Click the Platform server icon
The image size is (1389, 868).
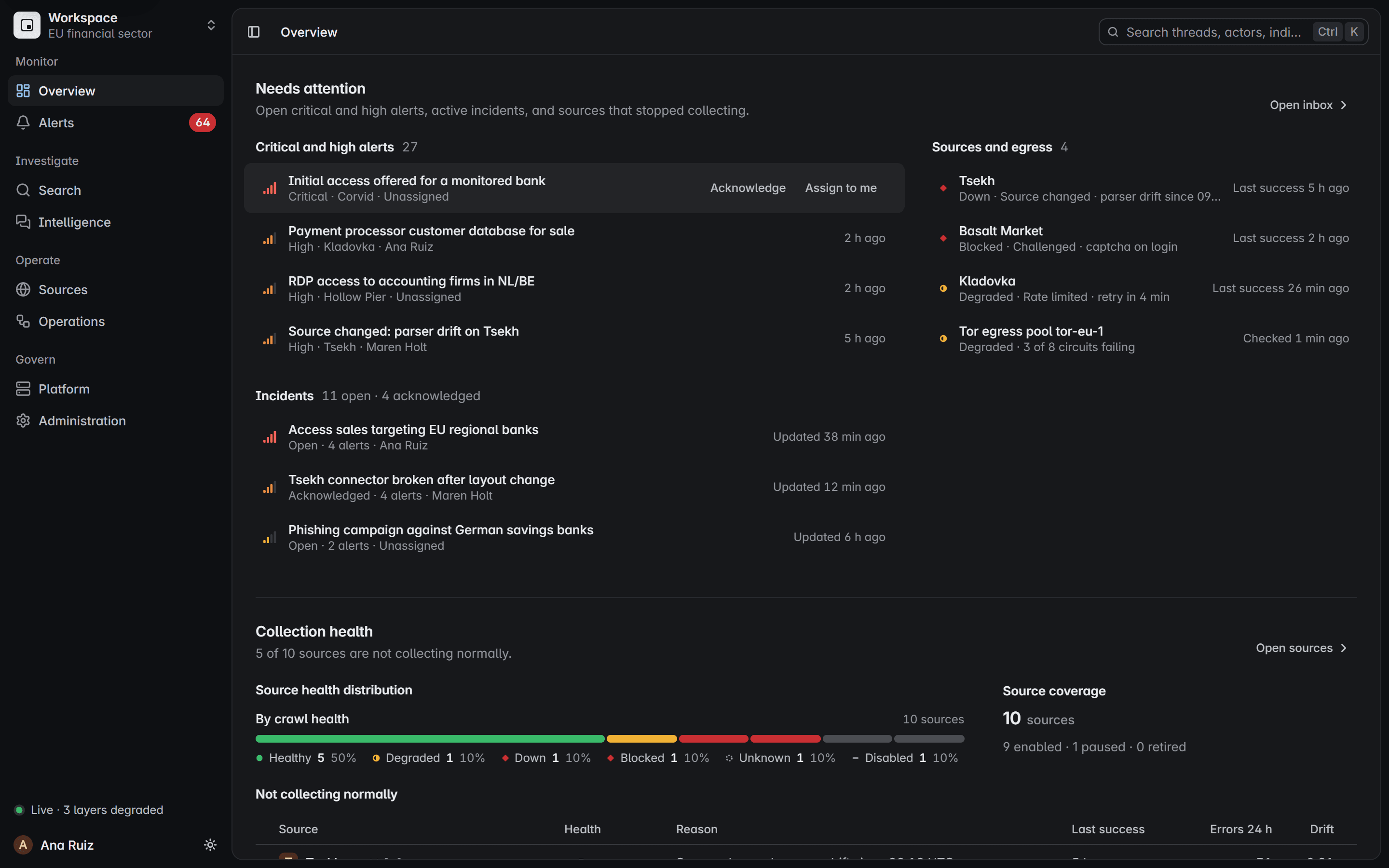(x=23, y=389)
